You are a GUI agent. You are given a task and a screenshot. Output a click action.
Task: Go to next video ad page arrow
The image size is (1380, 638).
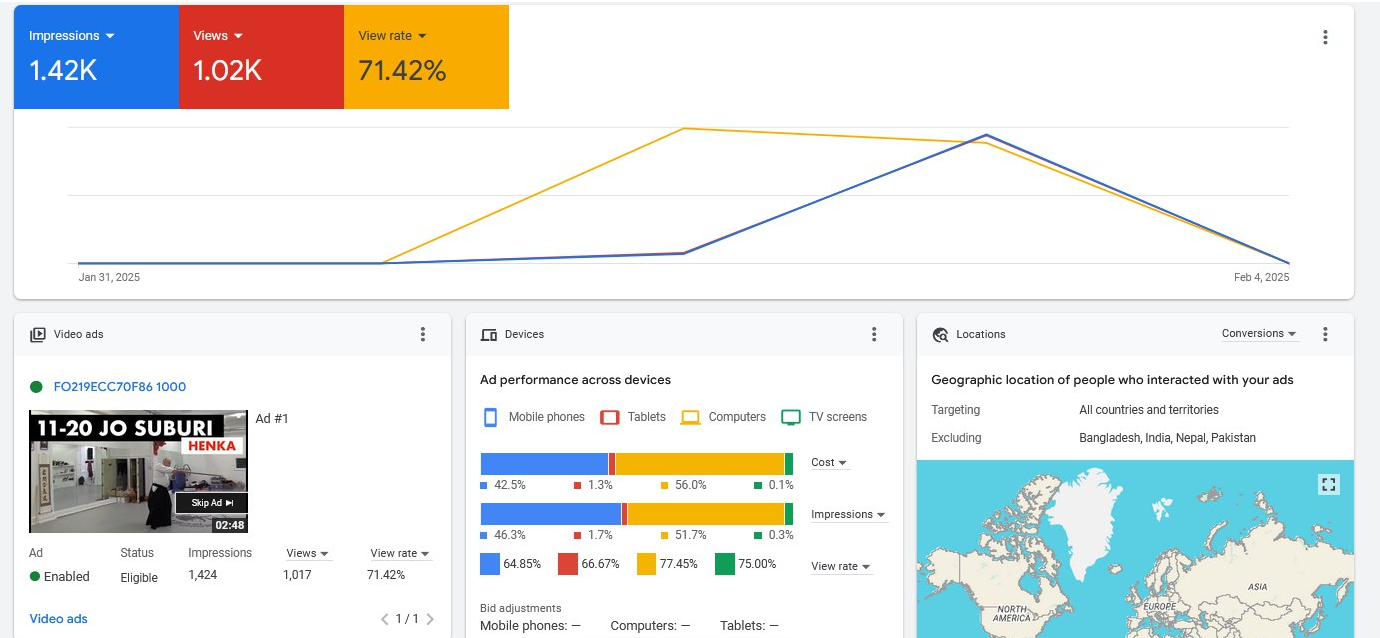coord(430,619)
